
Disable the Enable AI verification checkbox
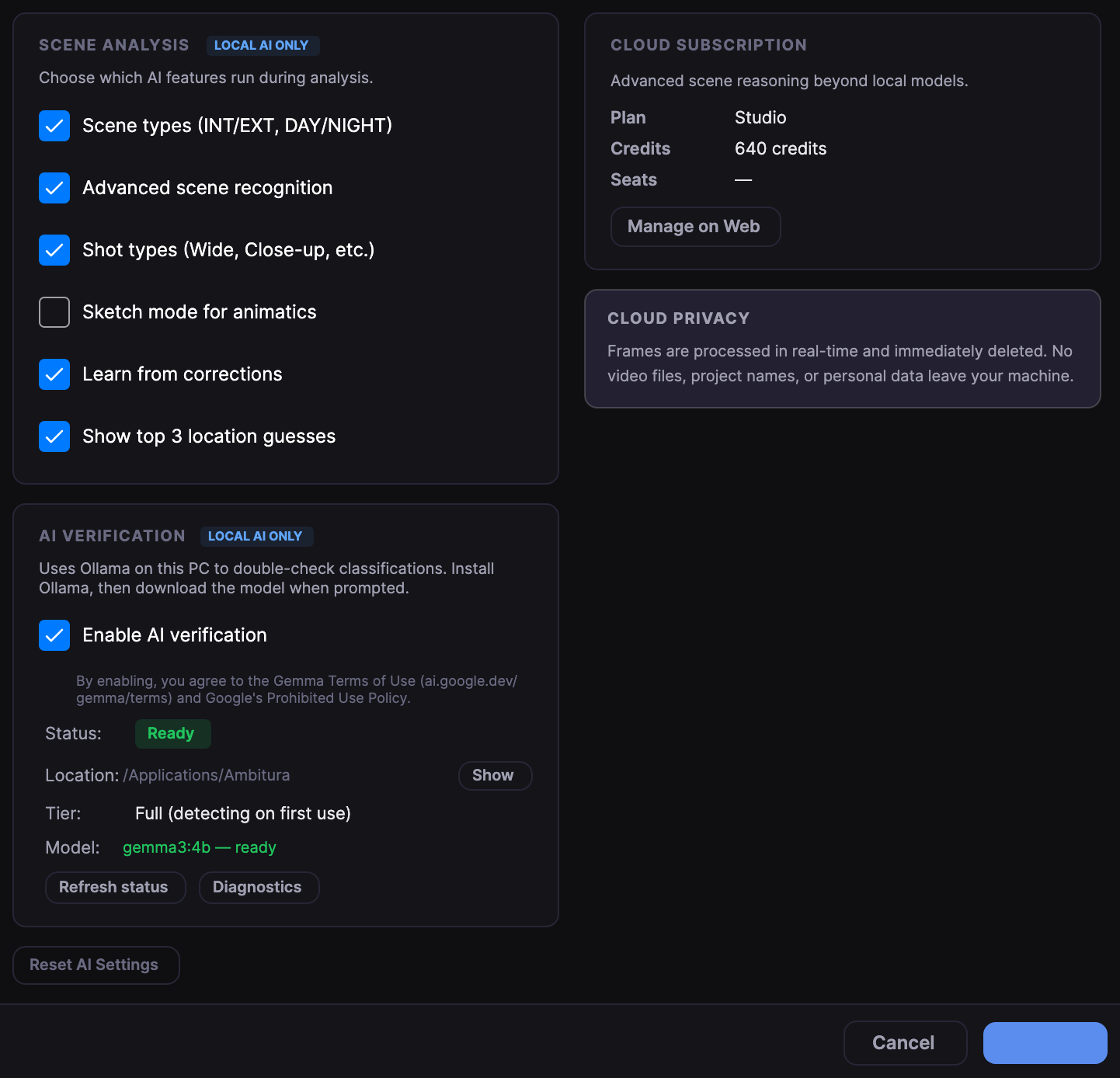[54, 635]
